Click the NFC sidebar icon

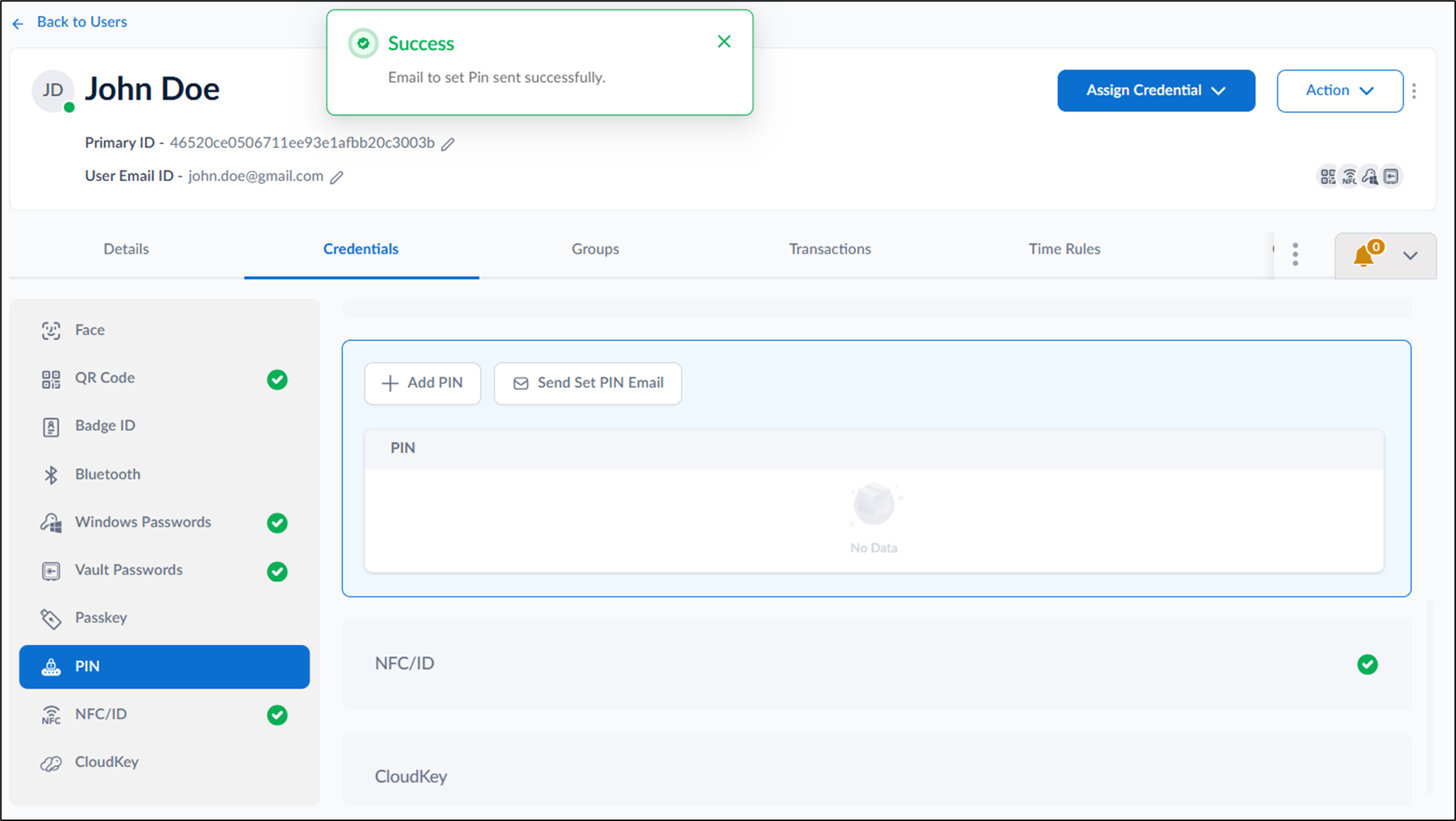51,715
